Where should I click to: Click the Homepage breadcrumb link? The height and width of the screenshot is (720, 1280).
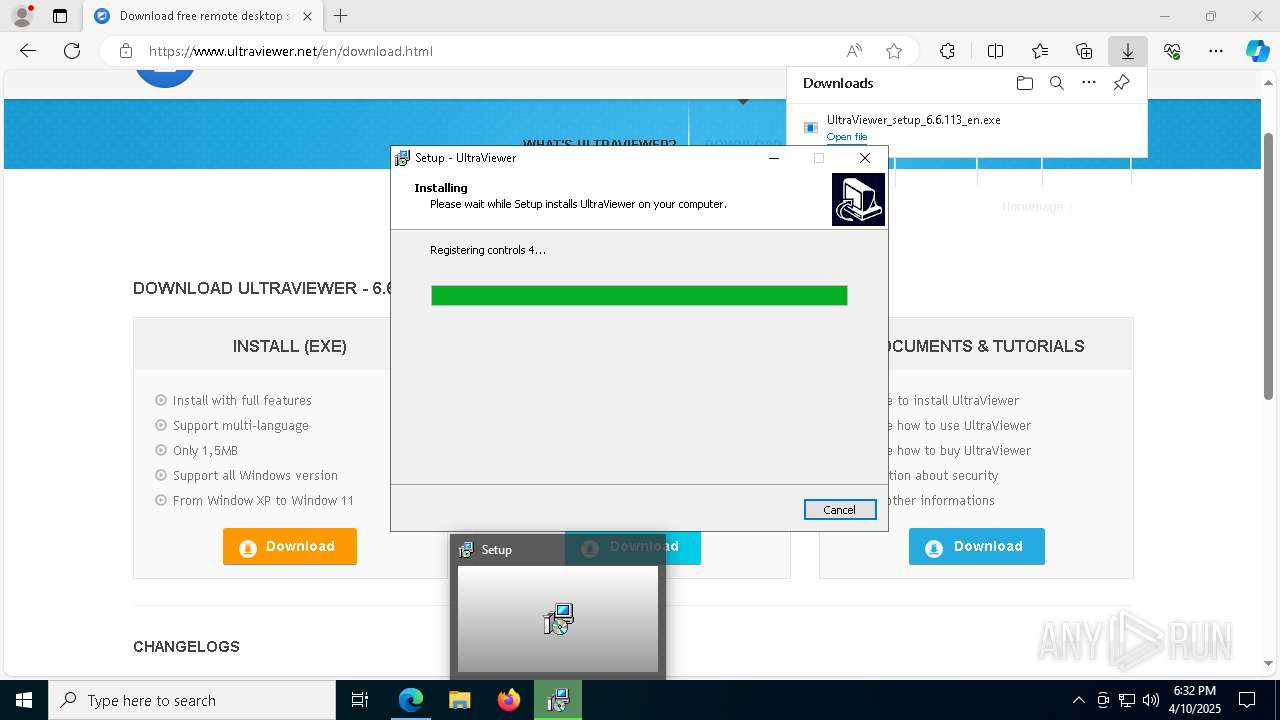click(x=1032, y=206)
